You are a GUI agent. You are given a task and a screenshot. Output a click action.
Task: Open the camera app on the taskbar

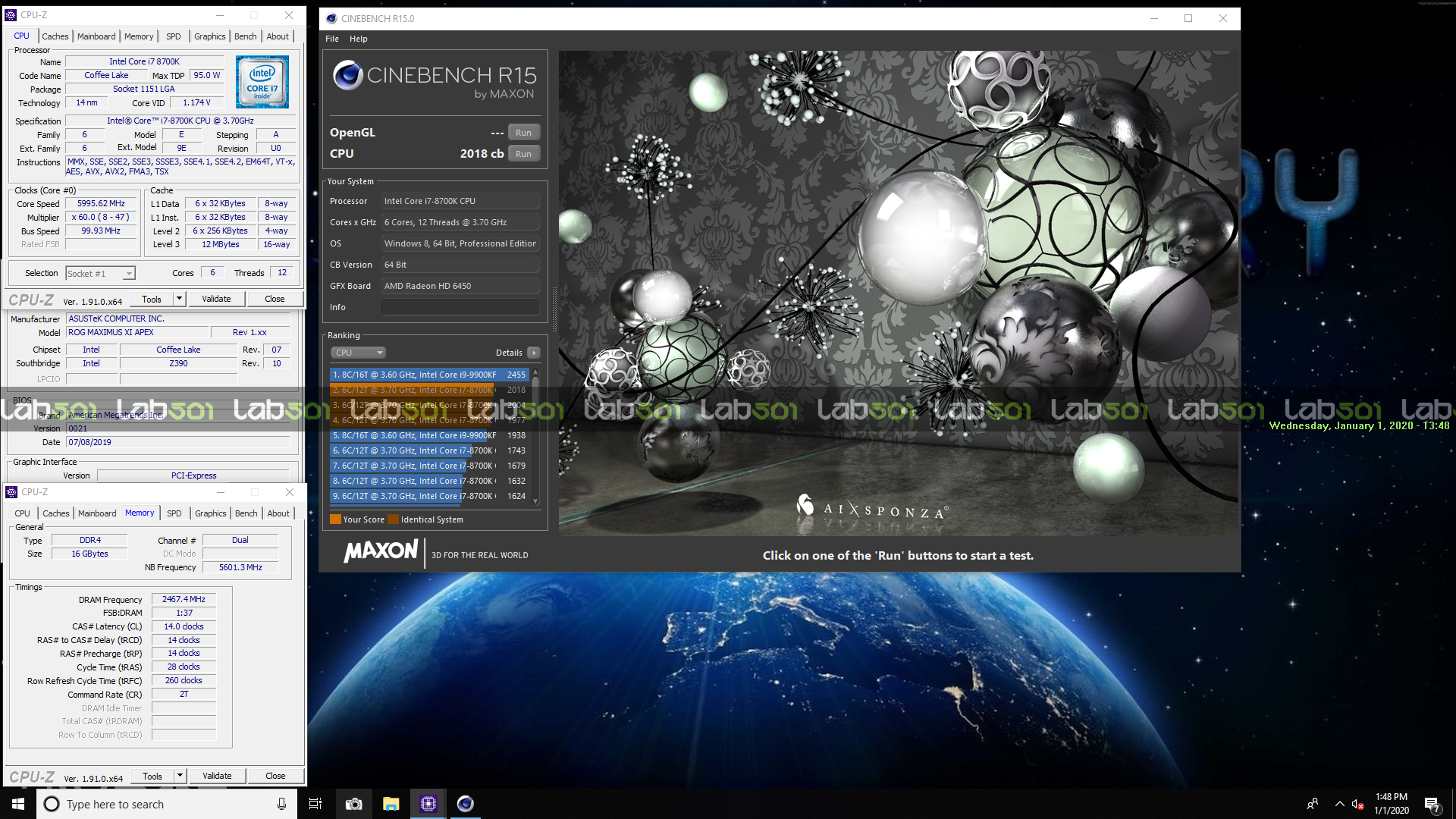pyautogui.click(x=353, y=804)
